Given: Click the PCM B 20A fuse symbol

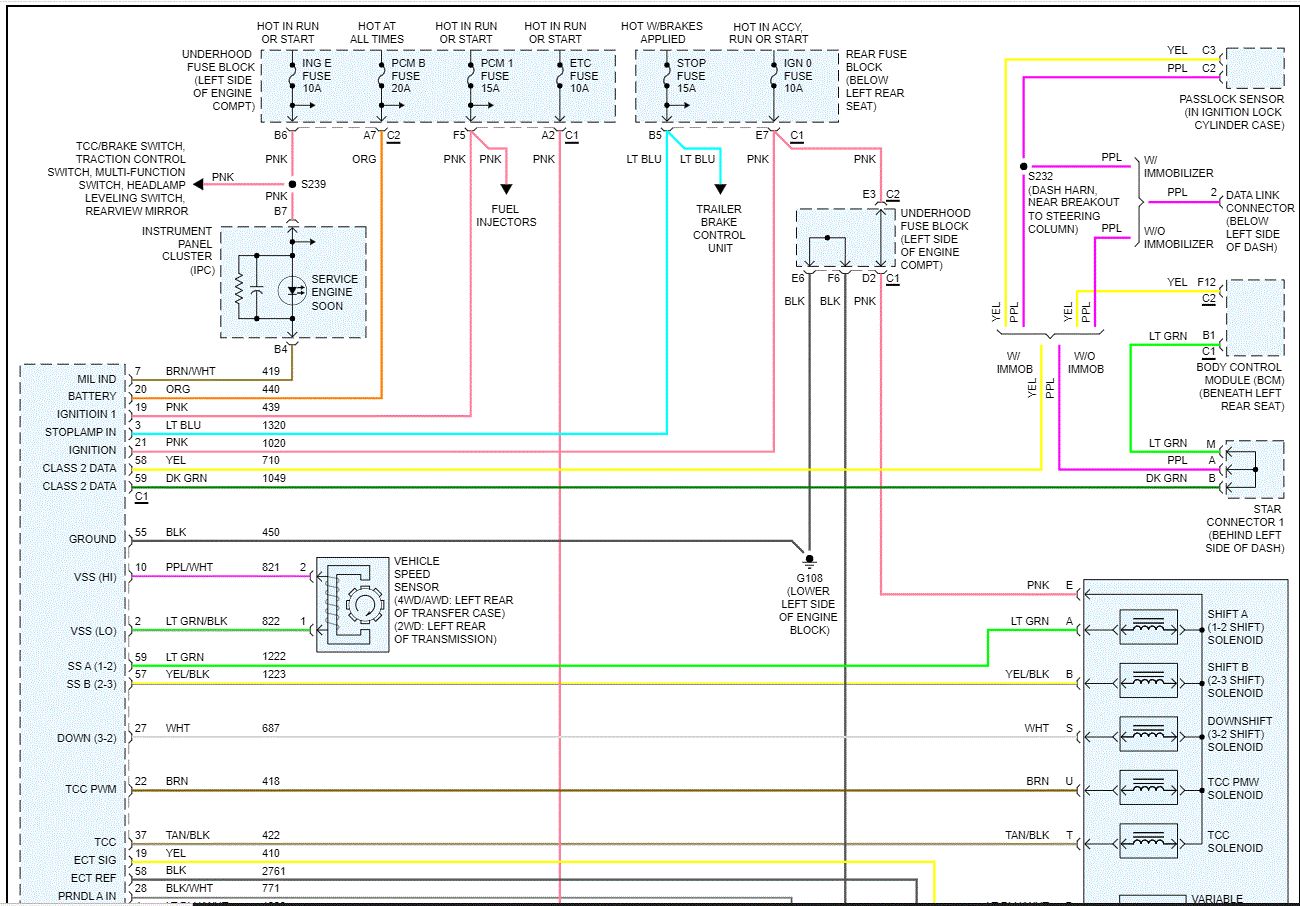Looking at the screenshot, I should click(381, 76).
